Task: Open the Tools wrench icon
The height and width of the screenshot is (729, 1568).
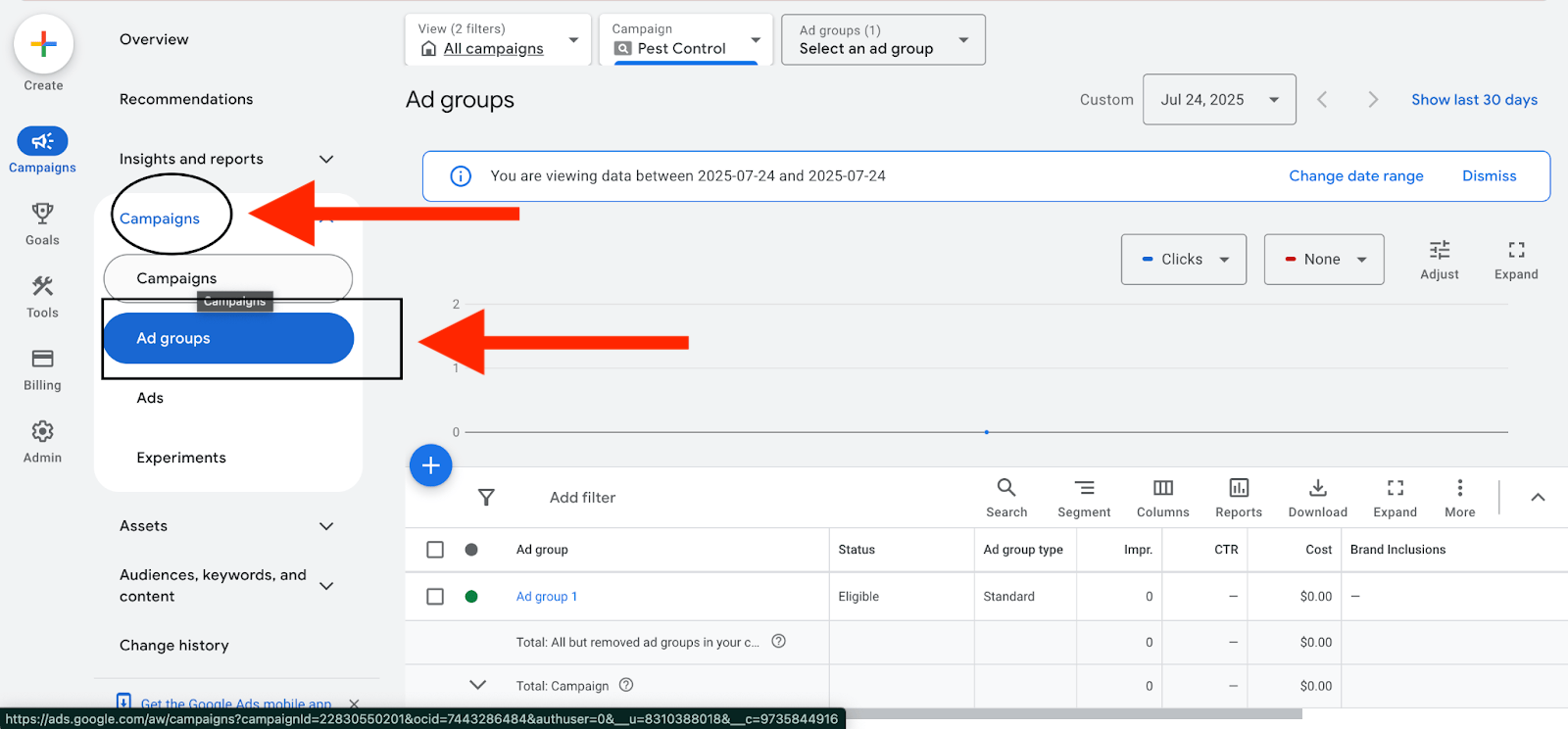Action: 42,286
